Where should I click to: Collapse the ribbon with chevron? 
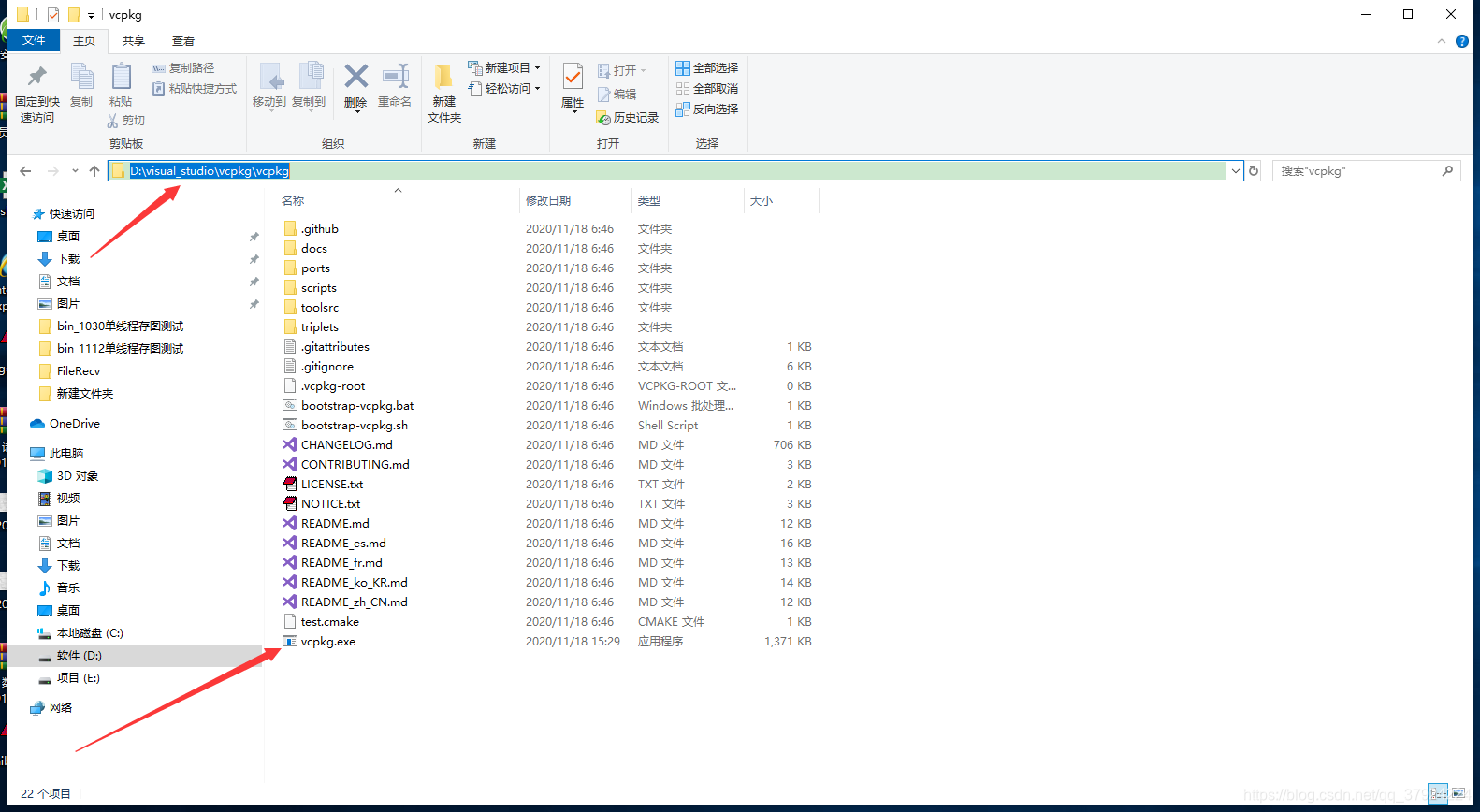coord(1442,41)
